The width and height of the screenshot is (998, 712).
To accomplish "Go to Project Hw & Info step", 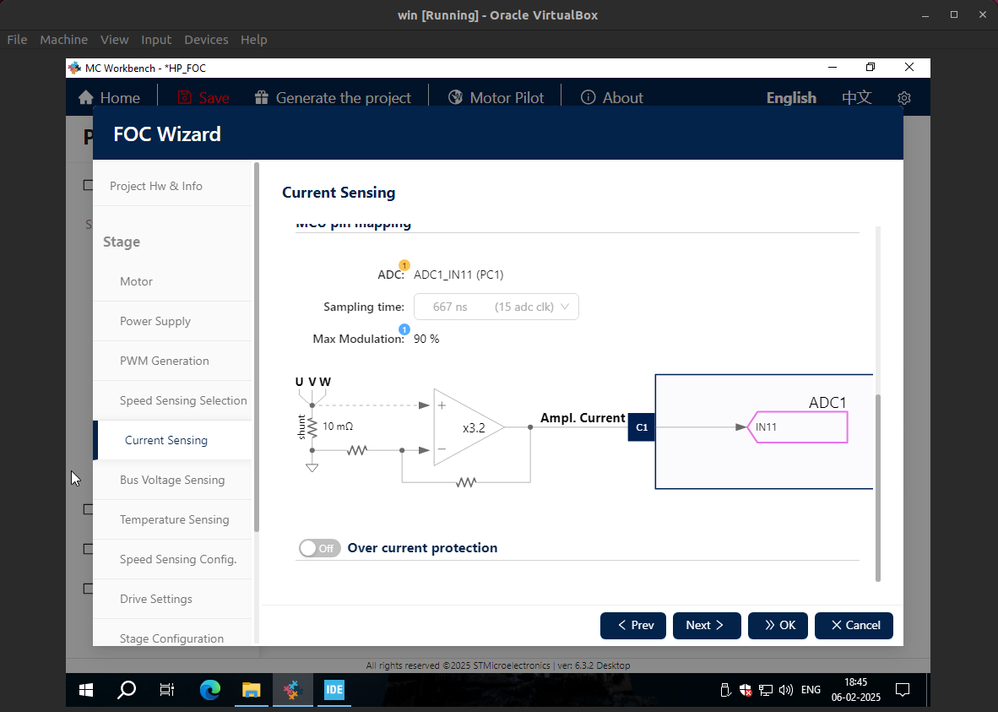I will point(156,186).
